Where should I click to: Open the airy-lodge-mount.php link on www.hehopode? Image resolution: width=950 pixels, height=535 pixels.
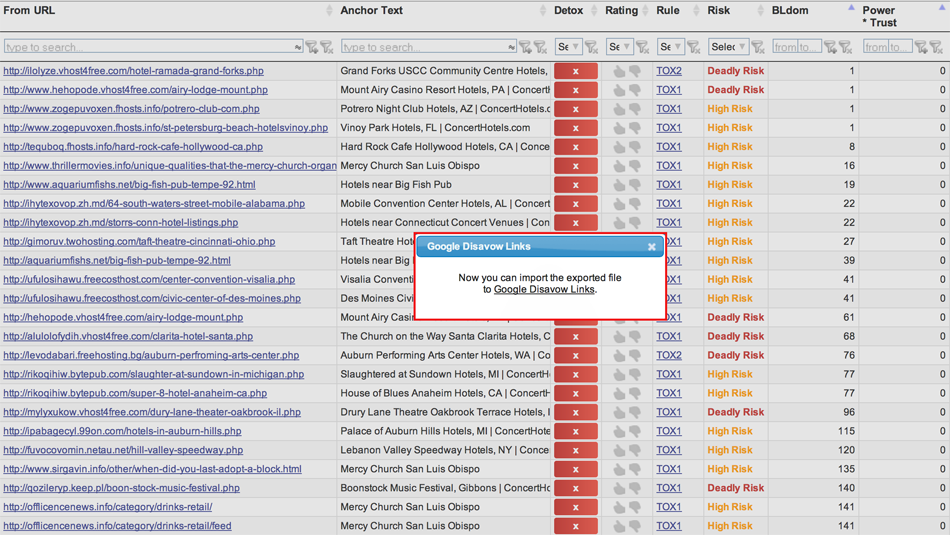[135, 90]
